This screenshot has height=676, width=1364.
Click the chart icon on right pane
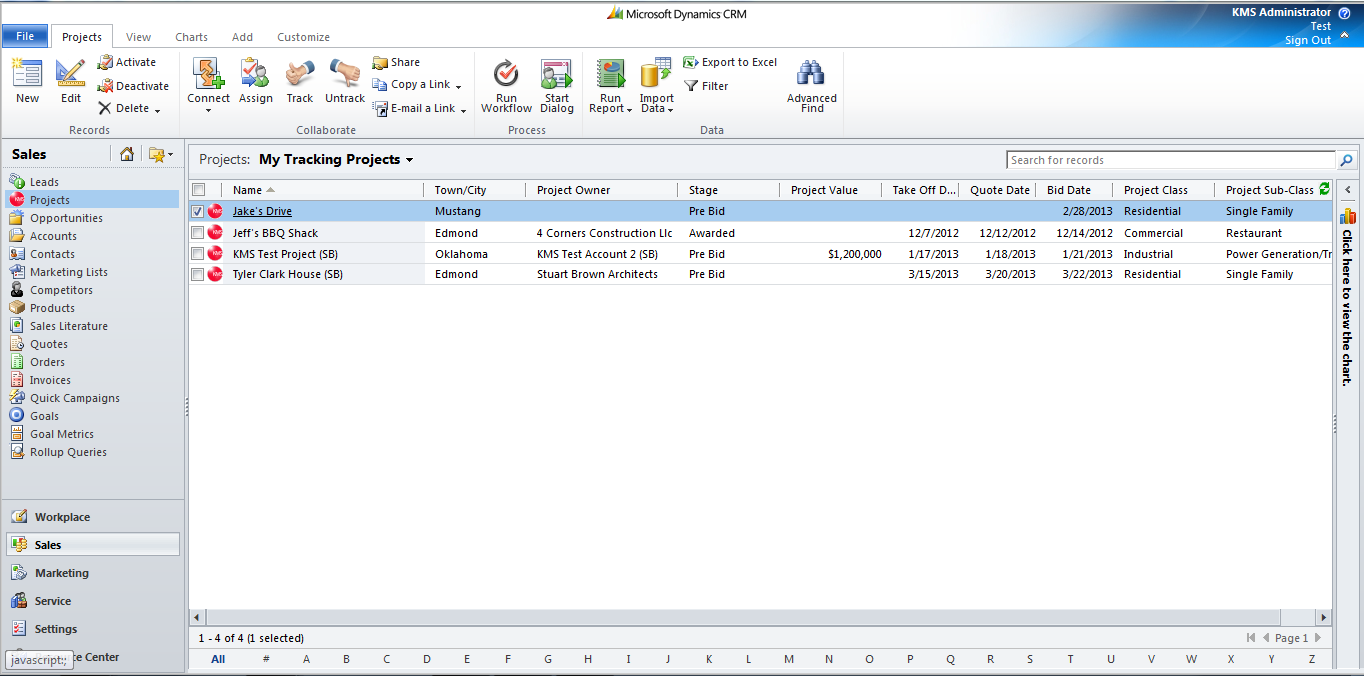[1348, 216]
